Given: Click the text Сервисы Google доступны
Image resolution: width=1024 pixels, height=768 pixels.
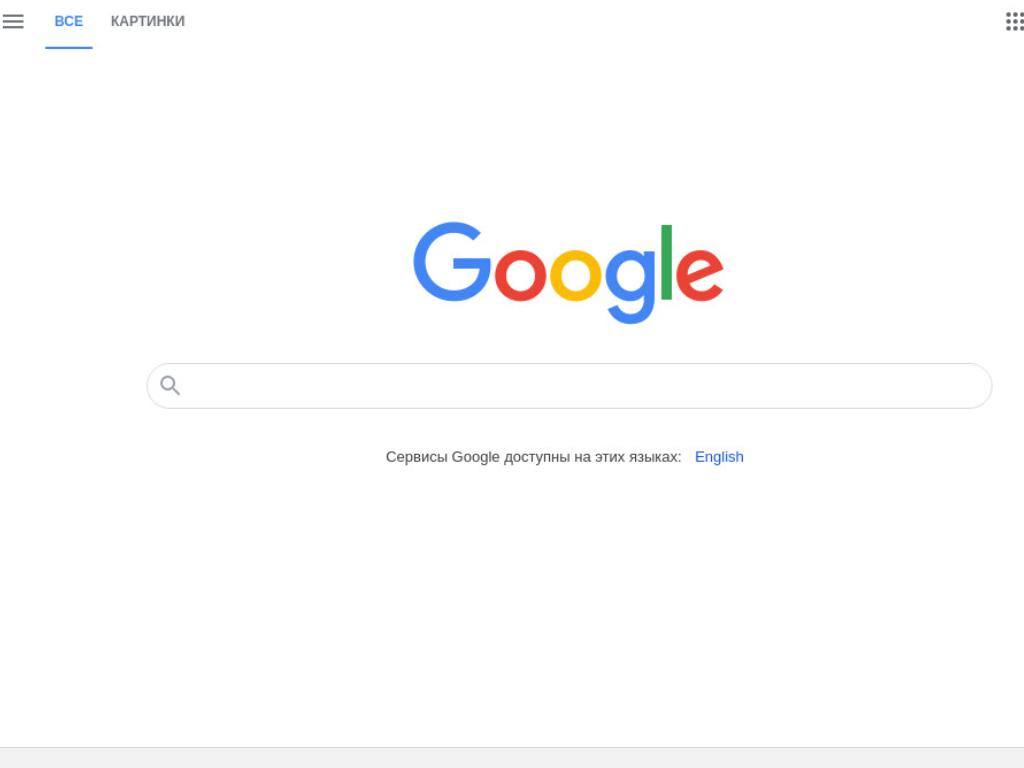Looking at the screenshot, I should [x=477, y=456].
